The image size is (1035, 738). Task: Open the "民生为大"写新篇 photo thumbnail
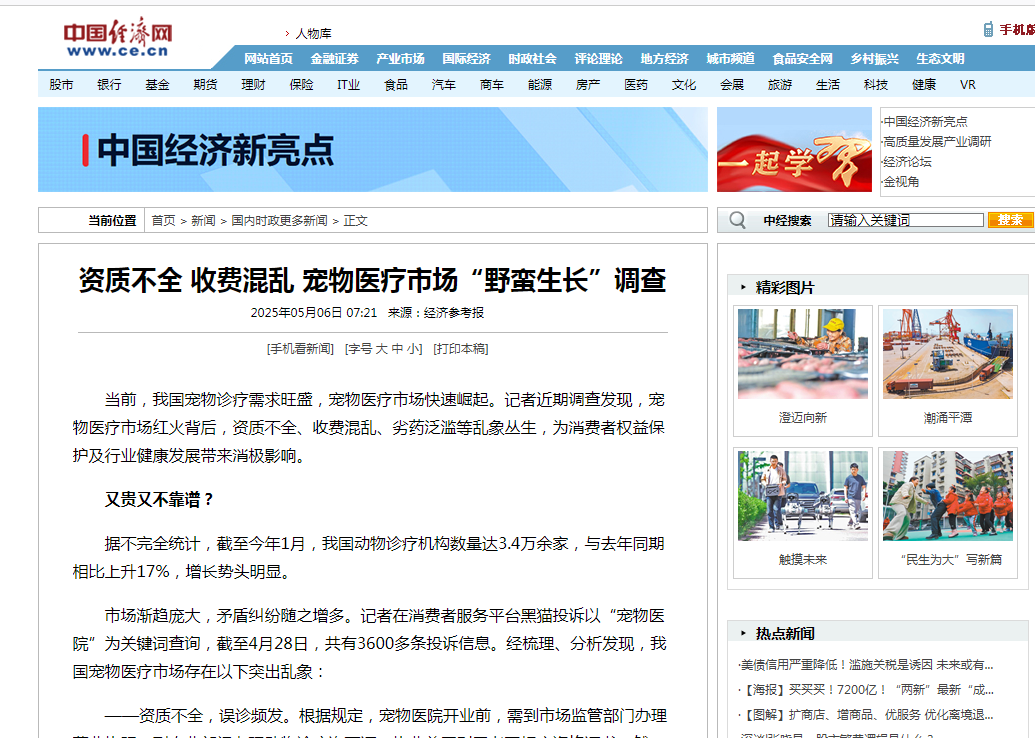[x=948, y=496]
